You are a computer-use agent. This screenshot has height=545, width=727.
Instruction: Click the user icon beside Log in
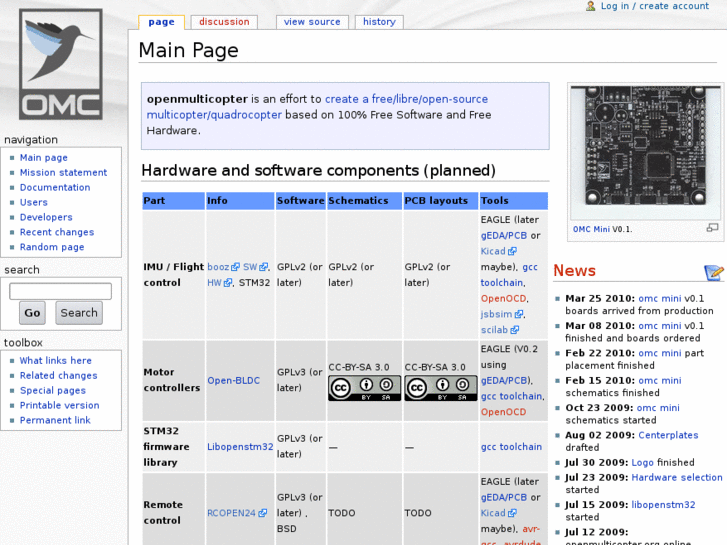click(592, 6)
